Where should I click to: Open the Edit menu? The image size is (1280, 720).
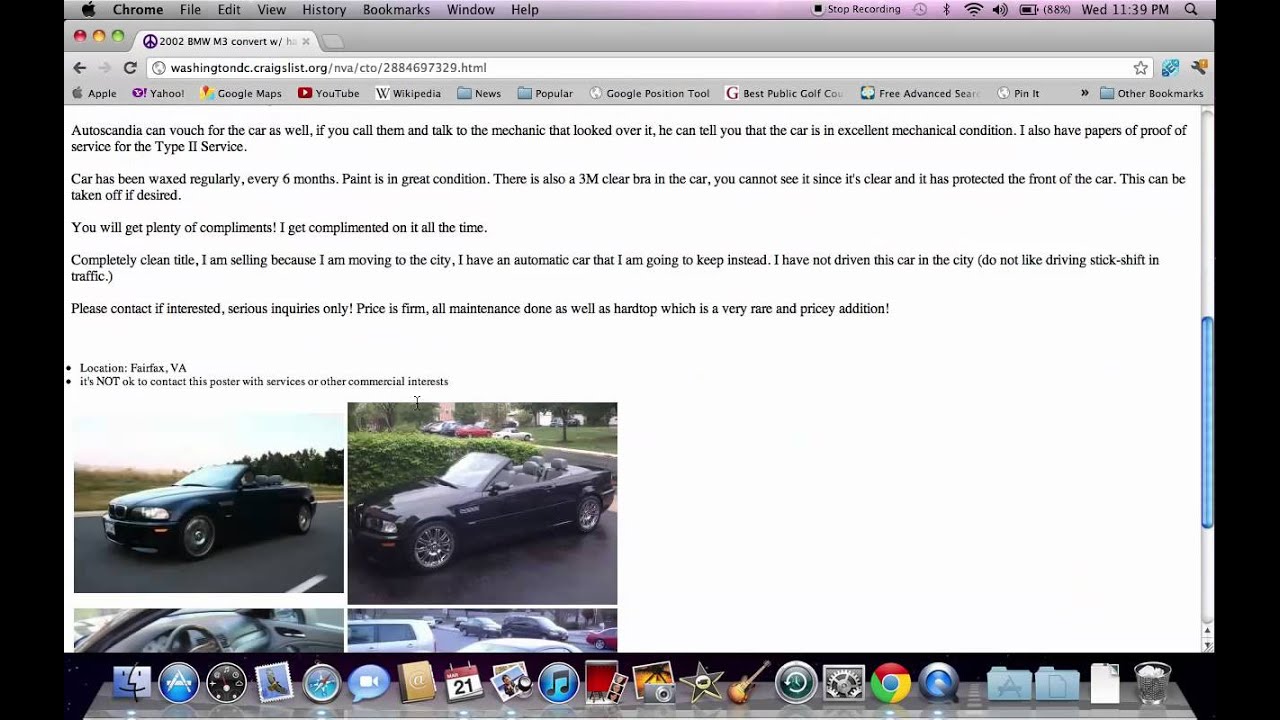[x=229, y=9]
